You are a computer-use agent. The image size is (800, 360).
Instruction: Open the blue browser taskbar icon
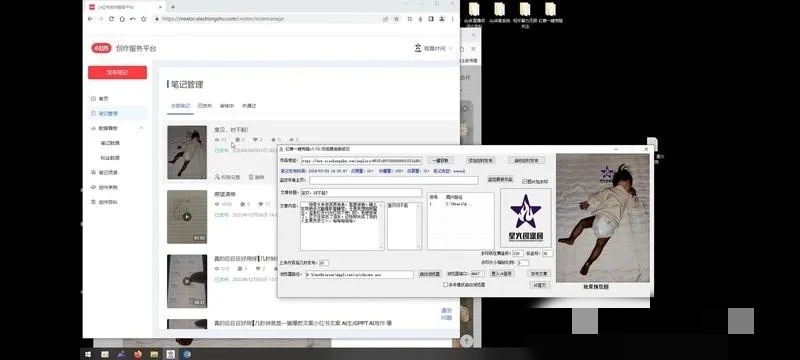point(187,354)
